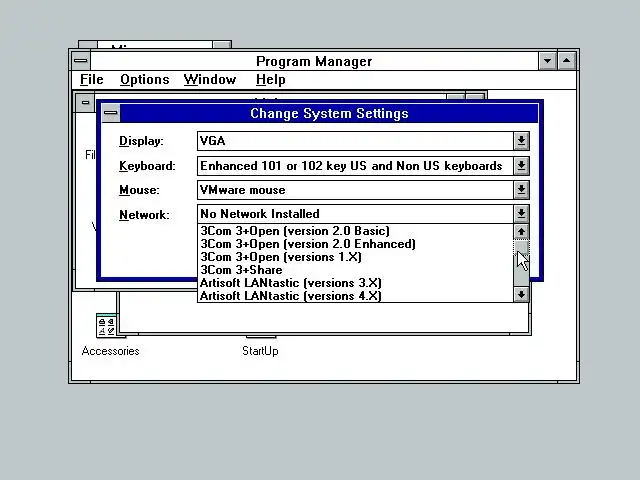Open the background group window control-menu box

coord(85,102)
